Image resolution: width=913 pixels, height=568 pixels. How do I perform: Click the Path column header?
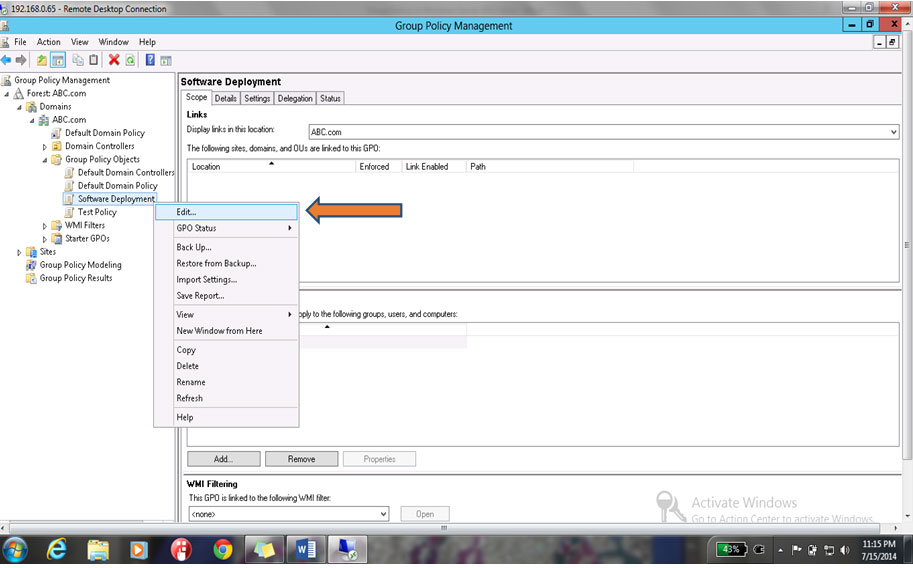point(550,167)
